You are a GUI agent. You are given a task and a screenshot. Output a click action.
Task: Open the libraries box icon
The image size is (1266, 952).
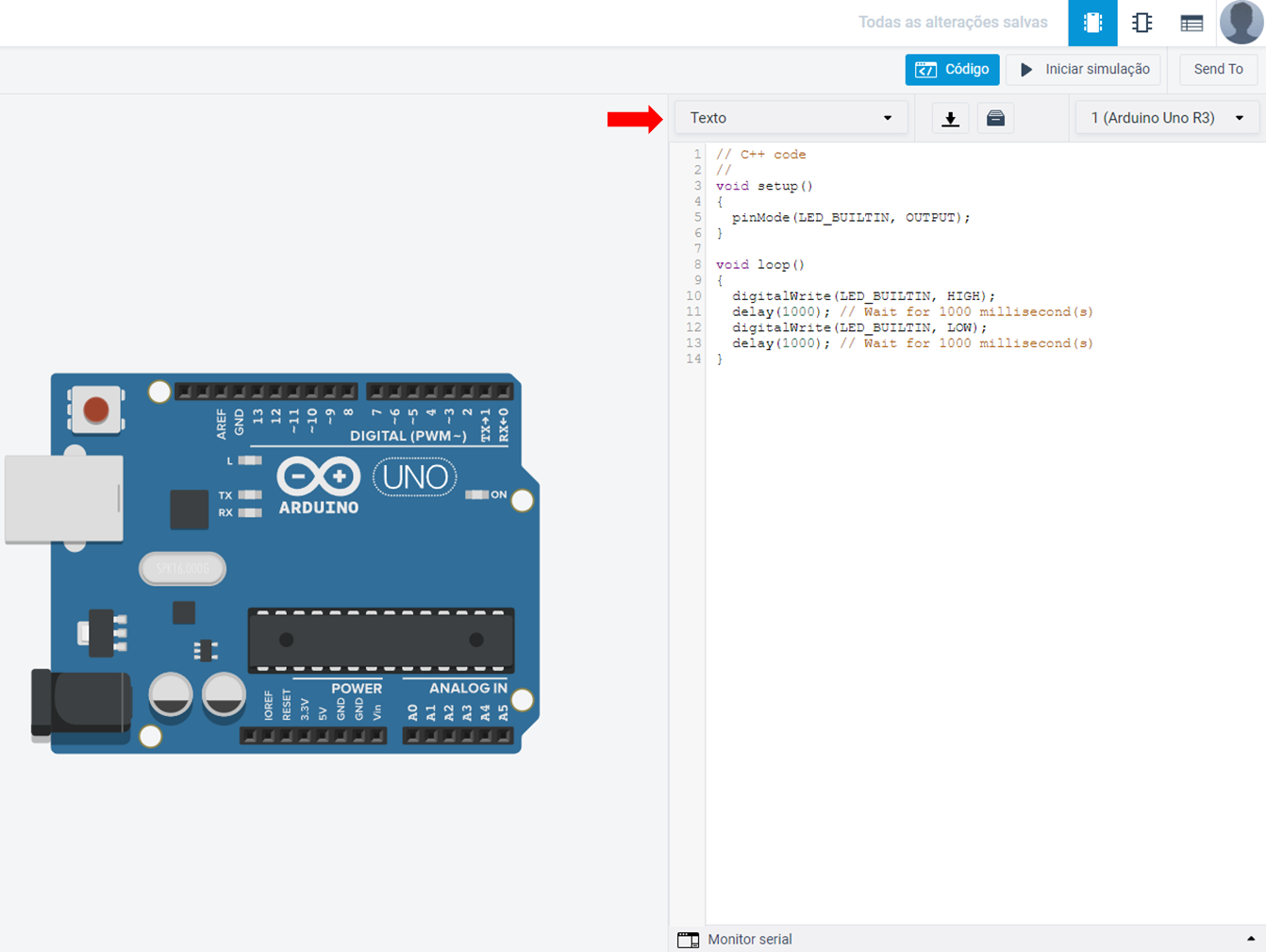(995, 118)
